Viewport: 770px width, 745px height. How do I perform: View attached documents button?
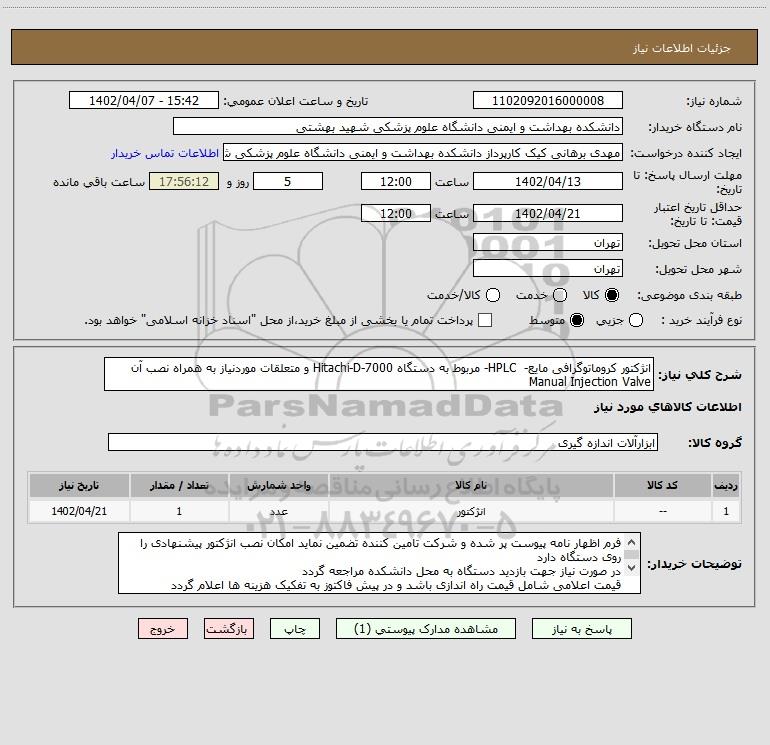click(426, 629)
